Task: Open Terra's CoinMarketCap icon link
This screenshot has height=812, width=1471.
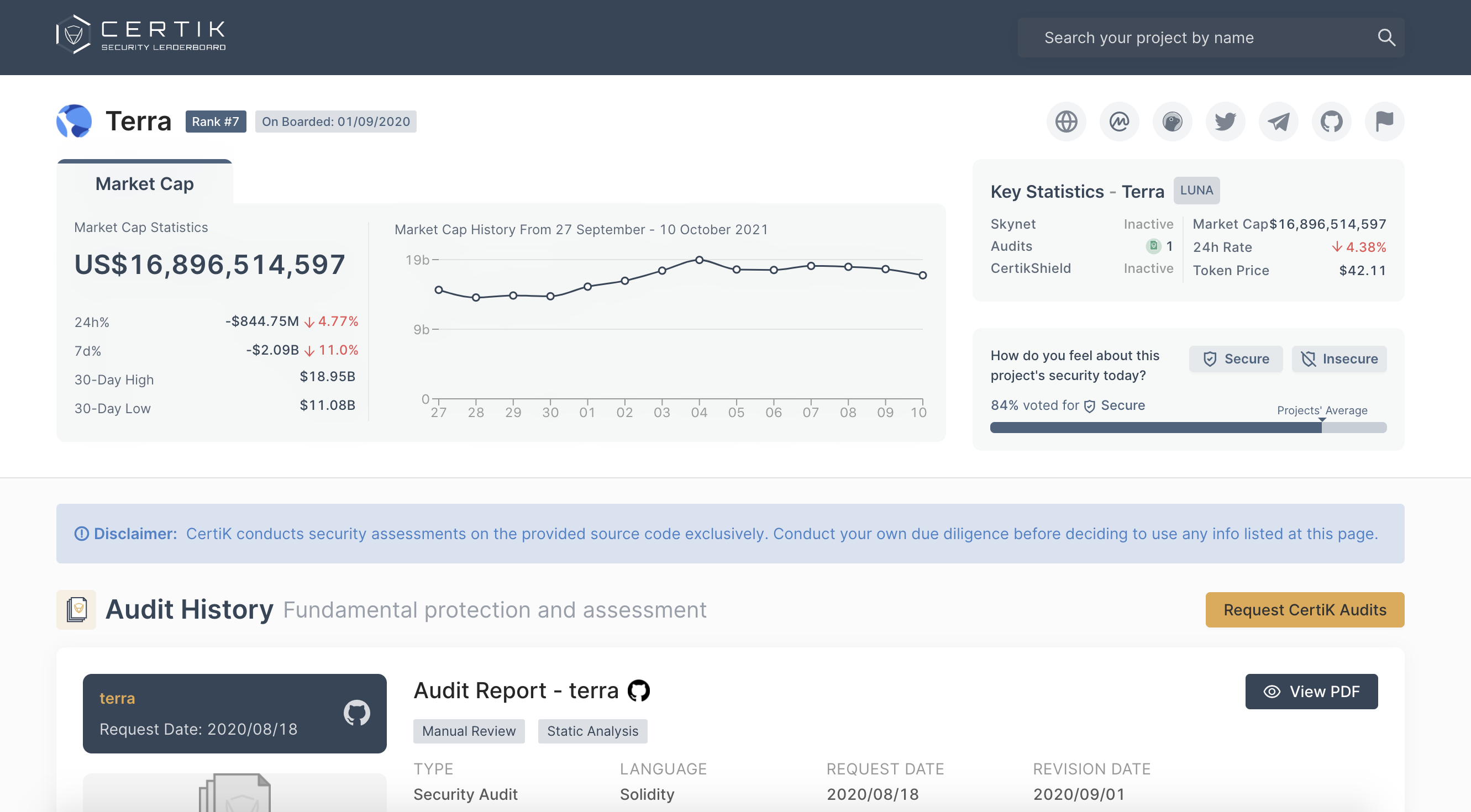Action: (1119, 122)
